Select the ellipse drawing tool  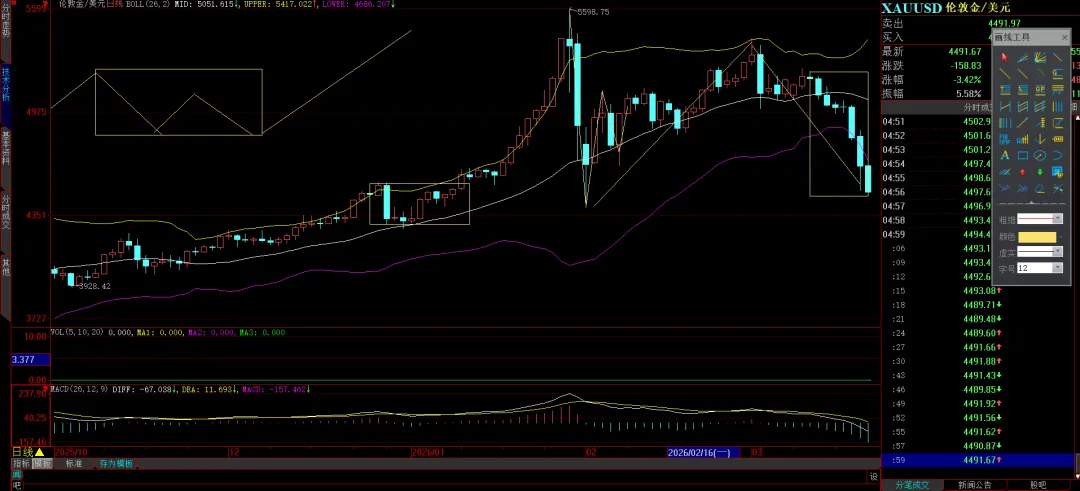click(1040, 156)
